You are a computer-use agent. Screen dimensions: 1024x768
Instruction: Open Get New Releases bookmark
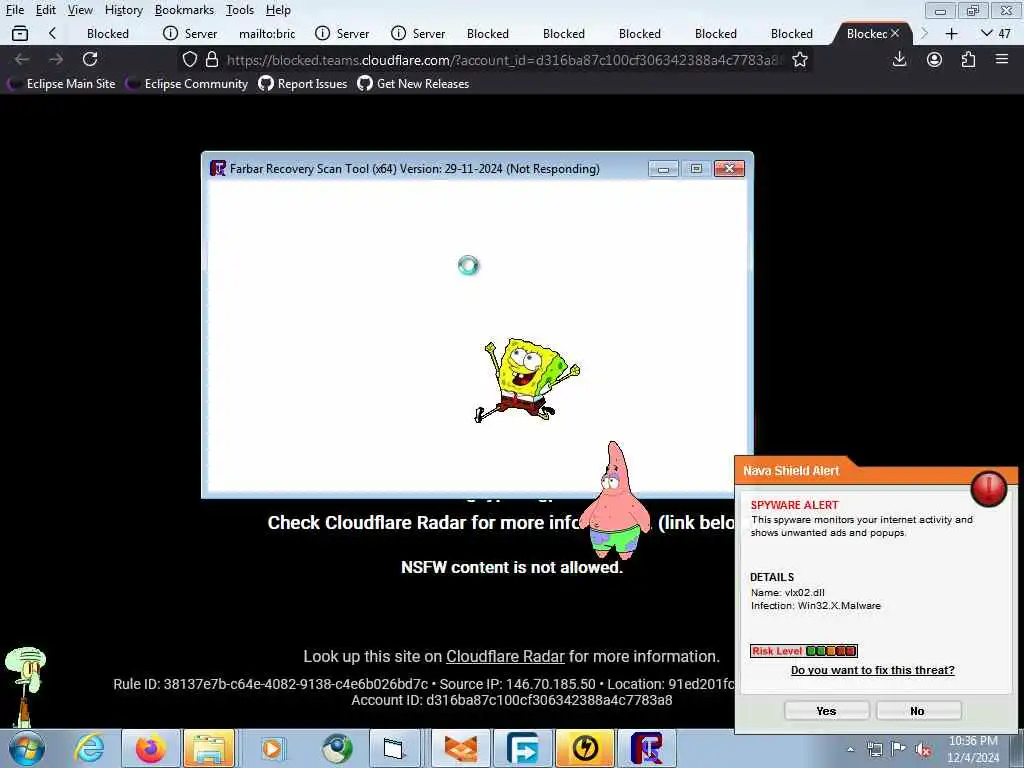click(413, 84)
